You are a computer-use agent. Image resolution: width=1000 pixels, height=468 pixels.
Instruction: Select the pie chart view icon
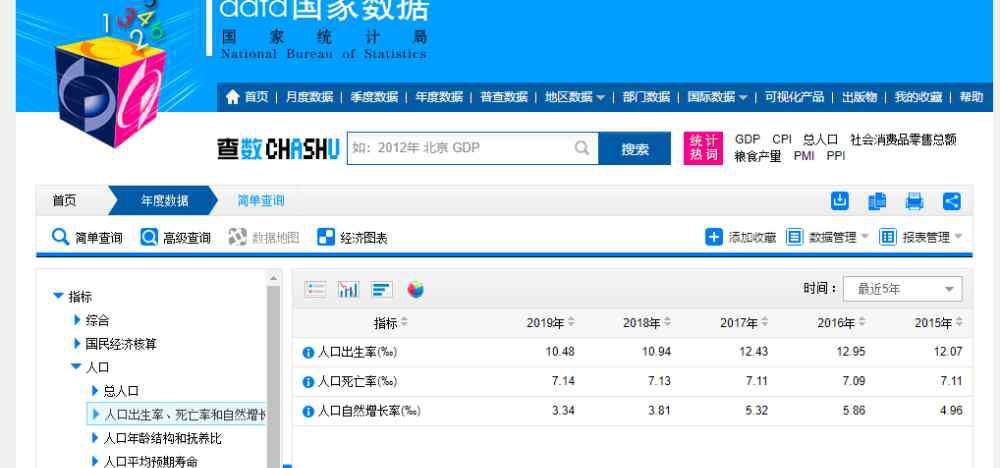point(415,289)
